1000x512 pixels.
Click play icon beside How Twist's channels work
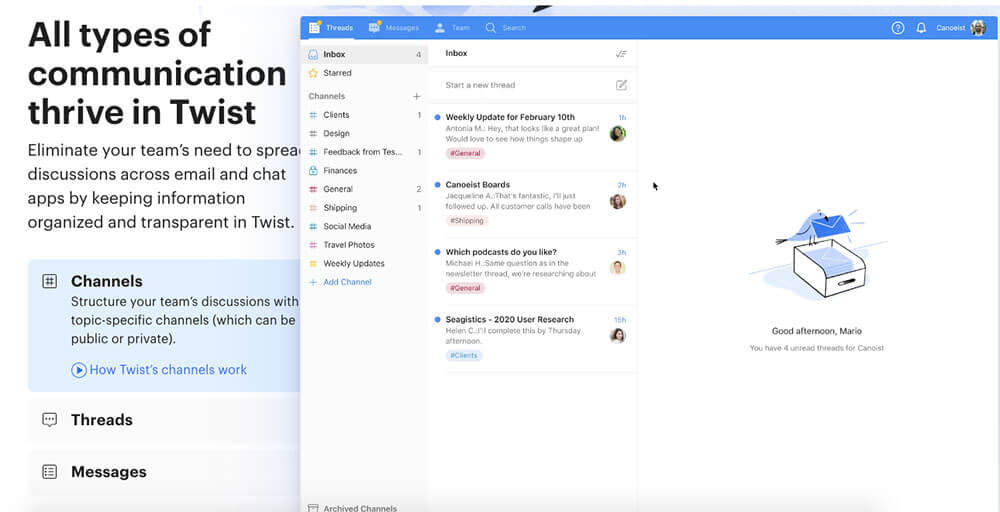tap(78, 370)
